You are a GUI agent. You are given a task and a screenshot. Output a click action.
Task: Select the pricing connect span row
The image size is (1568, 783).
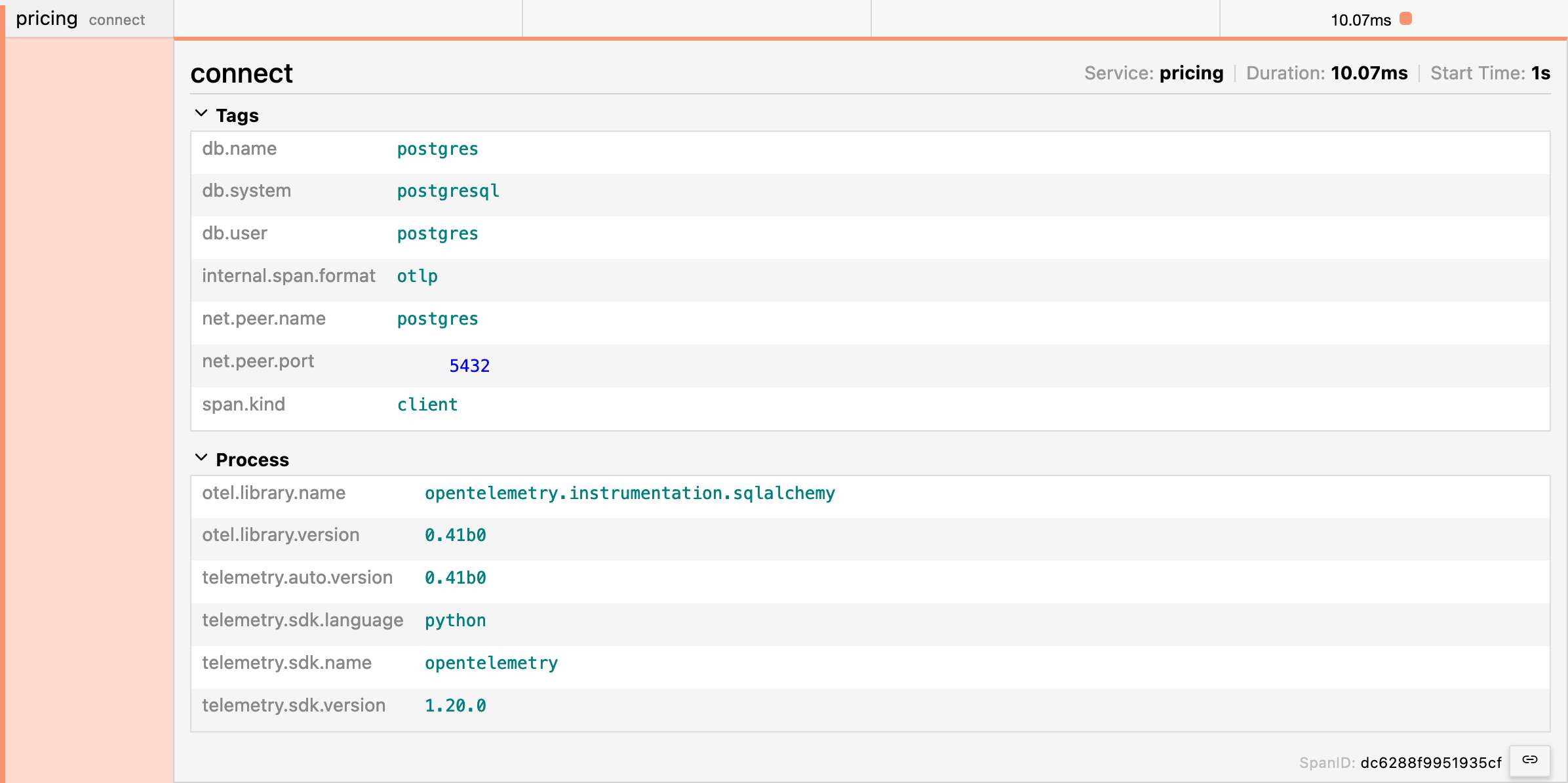(80, 19)
